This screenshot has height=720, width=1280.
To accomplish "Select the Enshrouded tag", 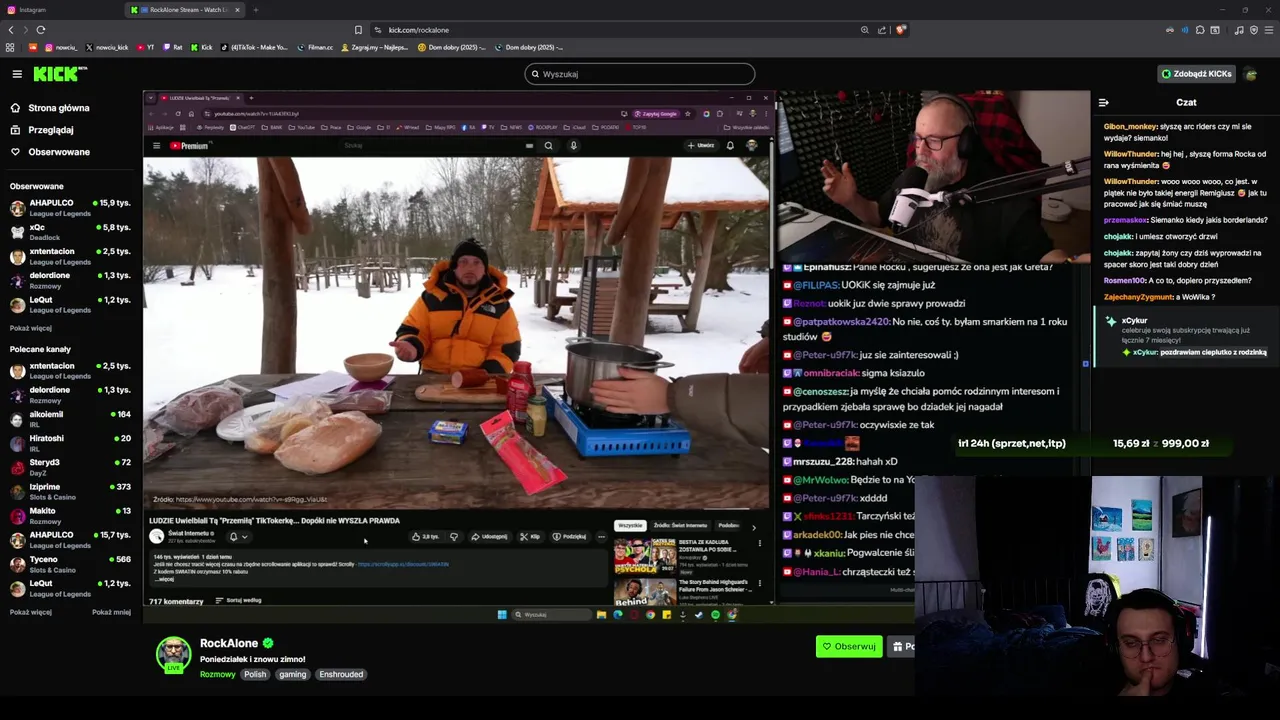I will pyautogui.click(x=341, y=674).
